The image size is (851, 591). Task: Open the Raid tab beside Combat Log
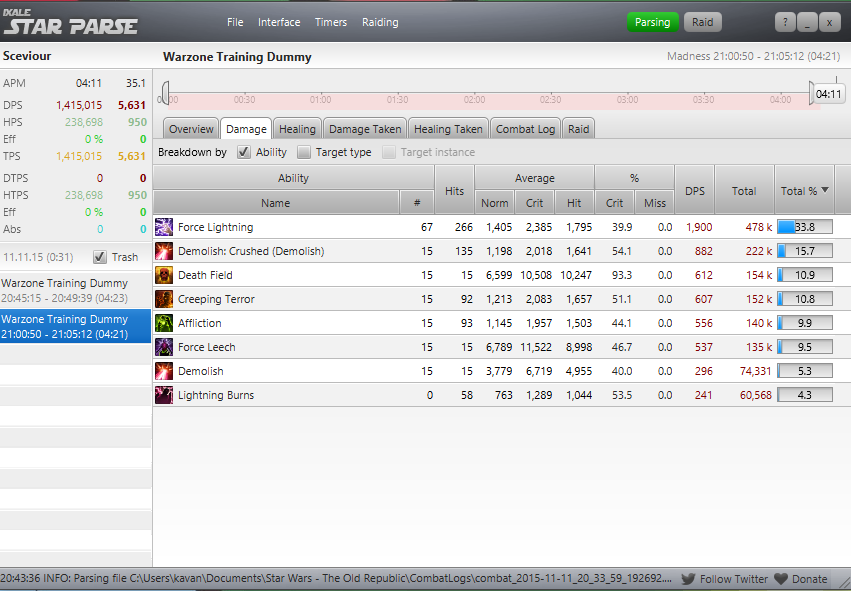pos(579,129)
